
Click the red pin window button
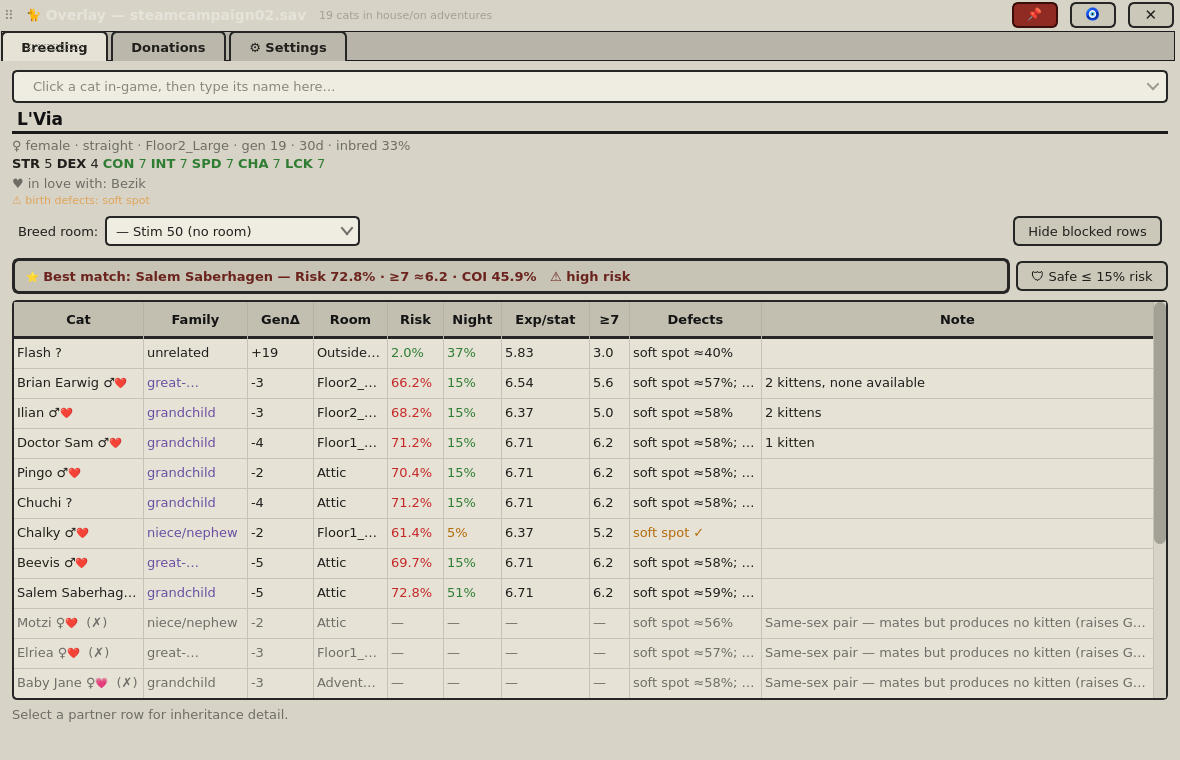click(x=1035, y=15)
